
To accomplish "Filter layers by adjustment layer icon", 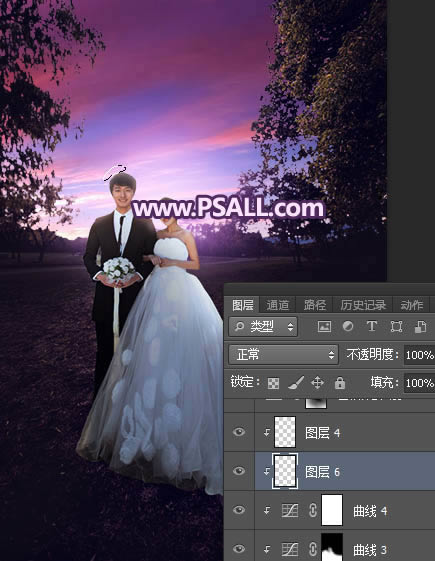I will [348, 326].
